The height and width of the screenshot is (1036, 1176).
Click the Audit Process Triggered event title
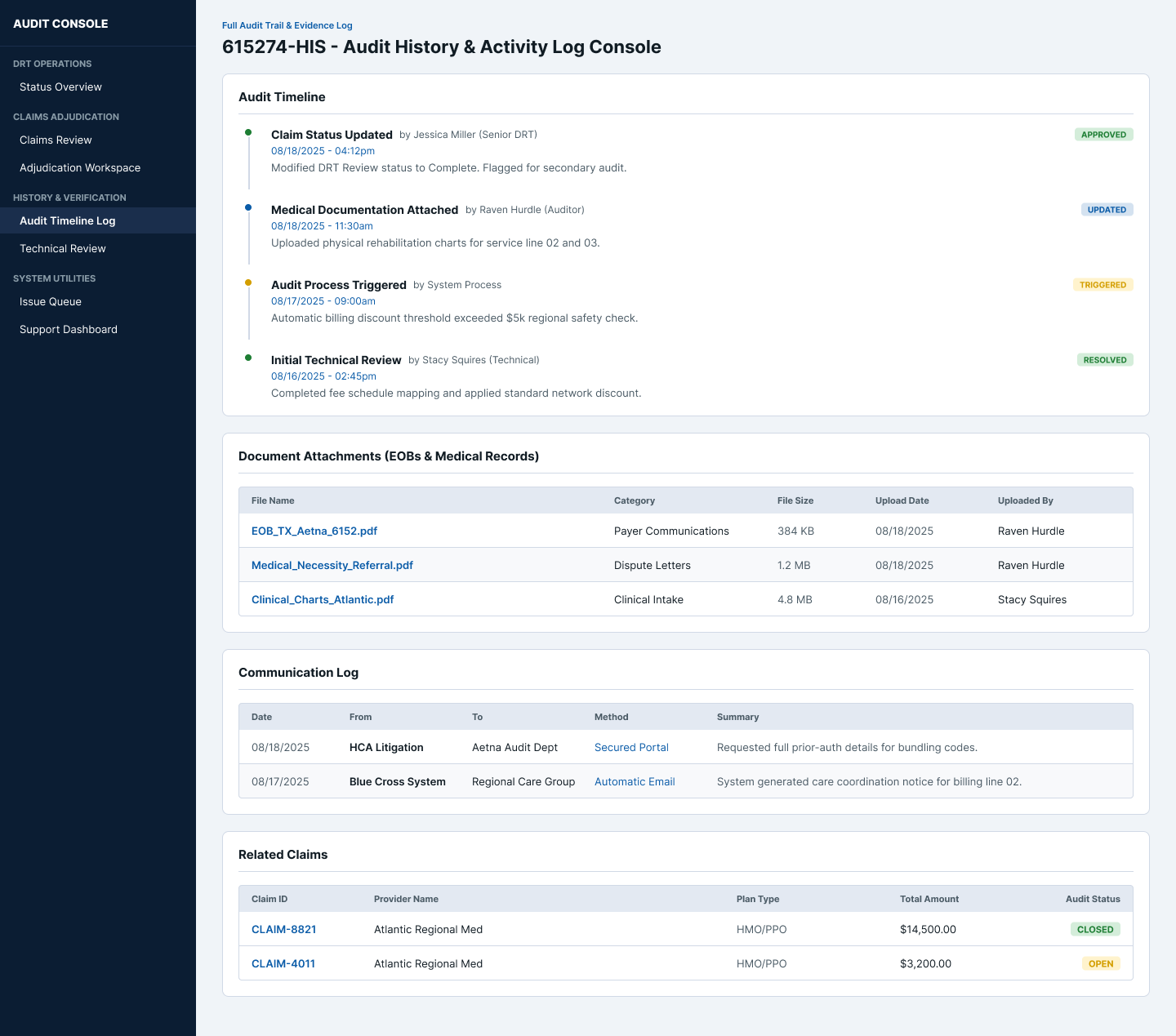pos(339,285)
